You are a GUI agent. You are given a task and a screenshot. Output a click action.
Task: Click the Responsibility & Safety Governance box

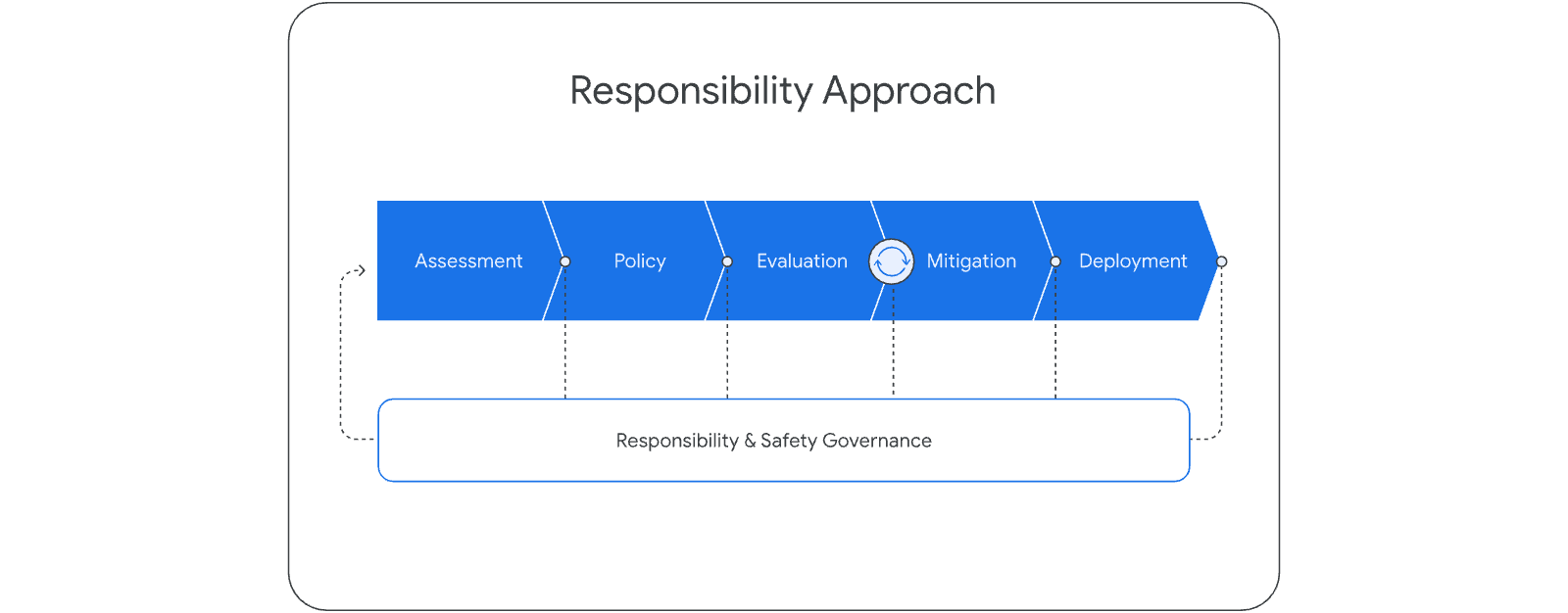point(784,441)
